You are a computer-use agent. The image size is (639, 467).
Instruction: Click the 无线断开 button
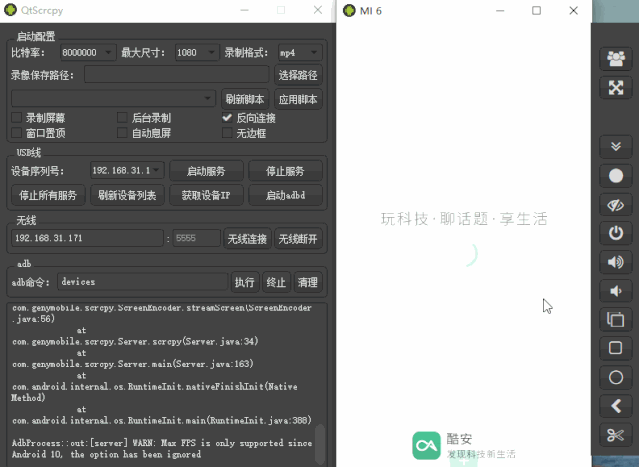(298, 239)
